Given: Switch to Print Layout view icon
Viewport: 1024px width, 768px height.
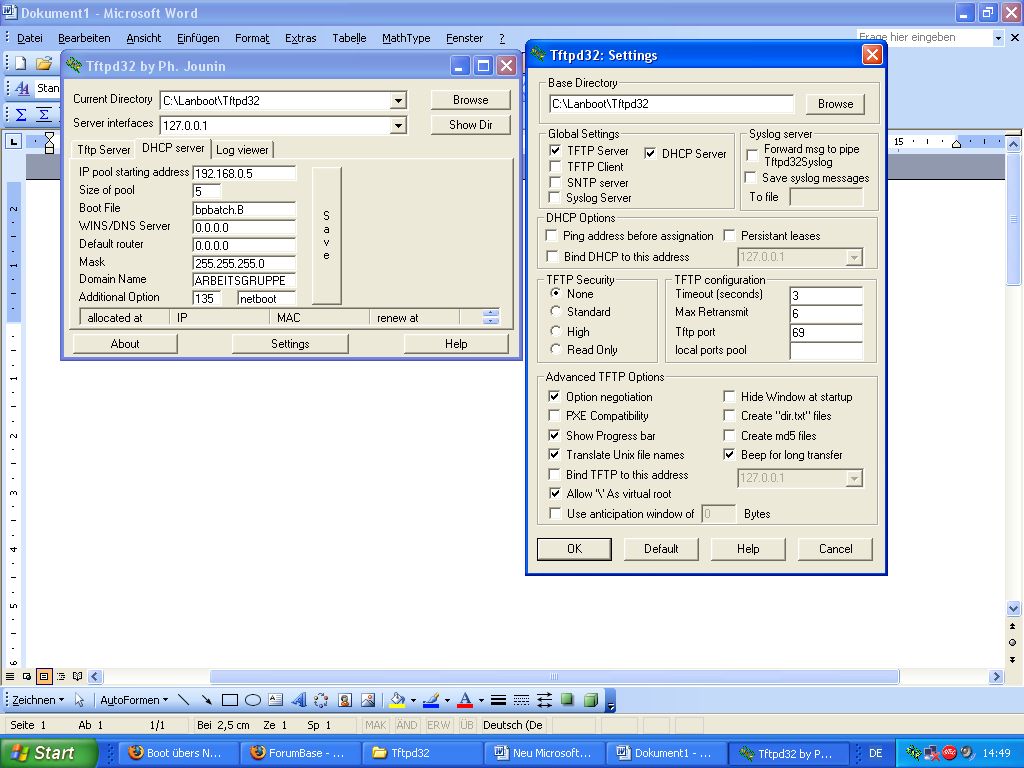Looking at the screenshot, I should [44, 677].
